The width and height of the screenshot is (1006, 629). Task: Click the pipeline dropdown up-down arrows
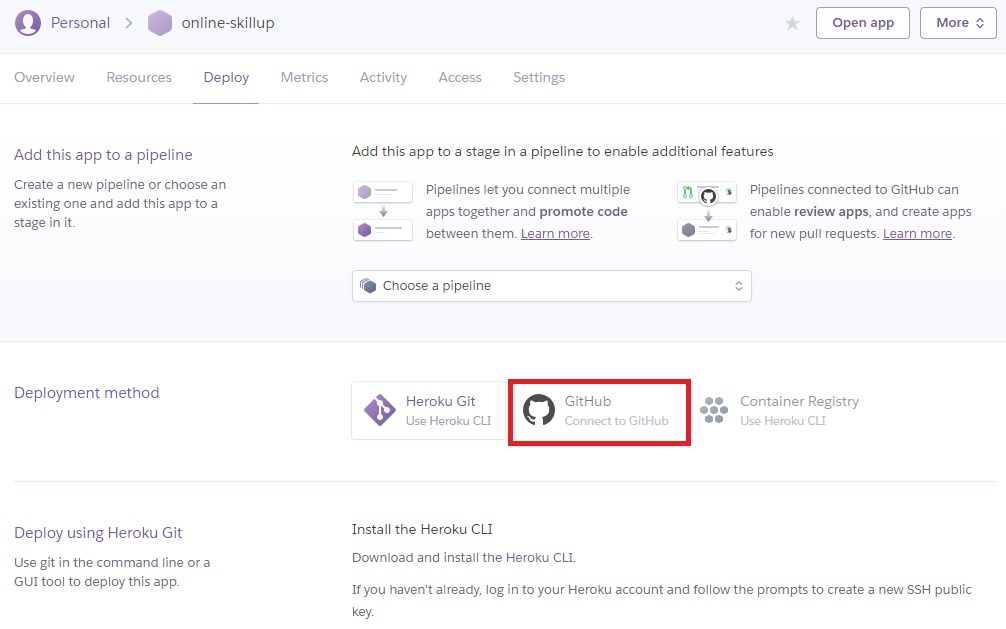[x=738, y=286]
